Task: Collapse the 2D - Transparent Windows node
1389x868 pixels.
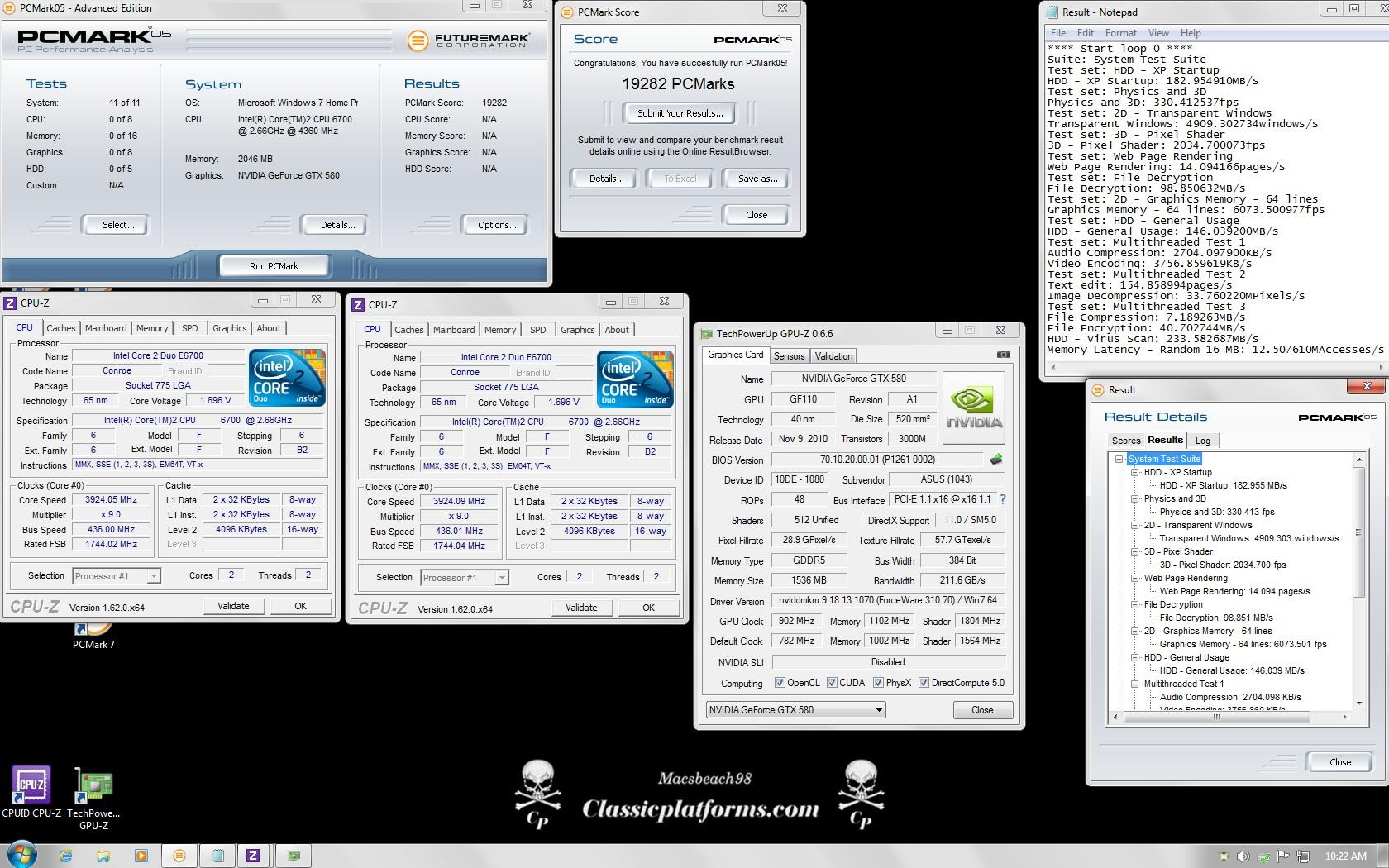Action: coord(1134,525)
